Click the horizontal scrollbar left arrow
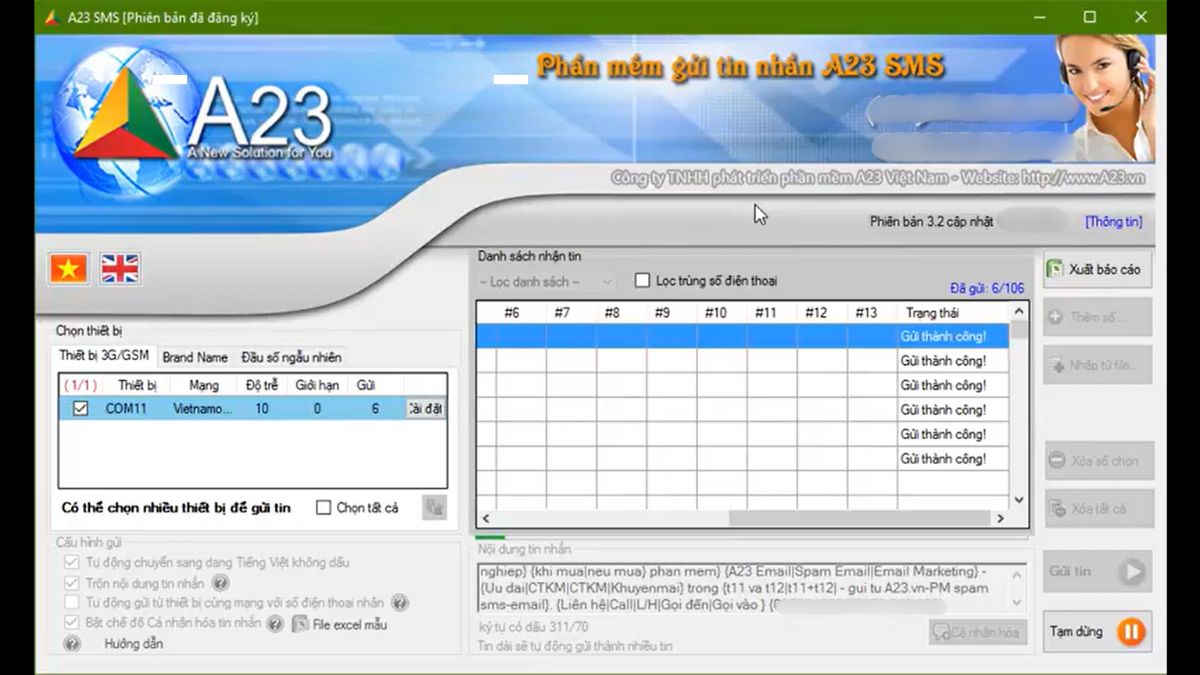1200x675 pixels. pos(486,518)
